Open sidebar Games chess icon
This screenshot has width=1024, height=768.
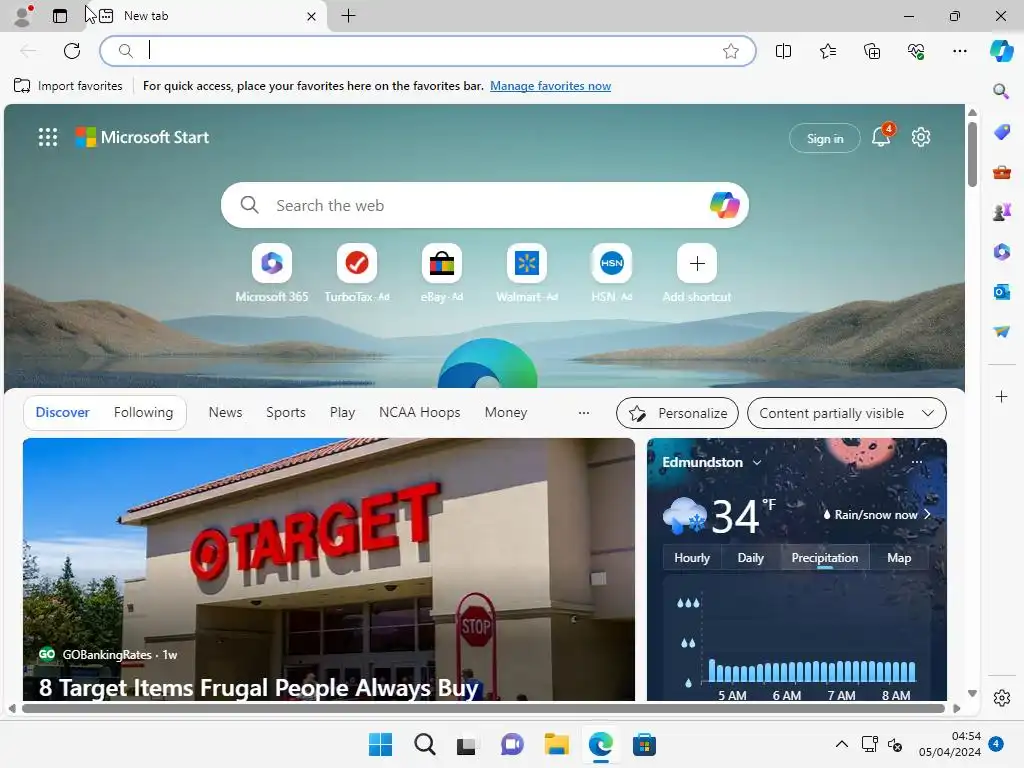pos(1001,212)
